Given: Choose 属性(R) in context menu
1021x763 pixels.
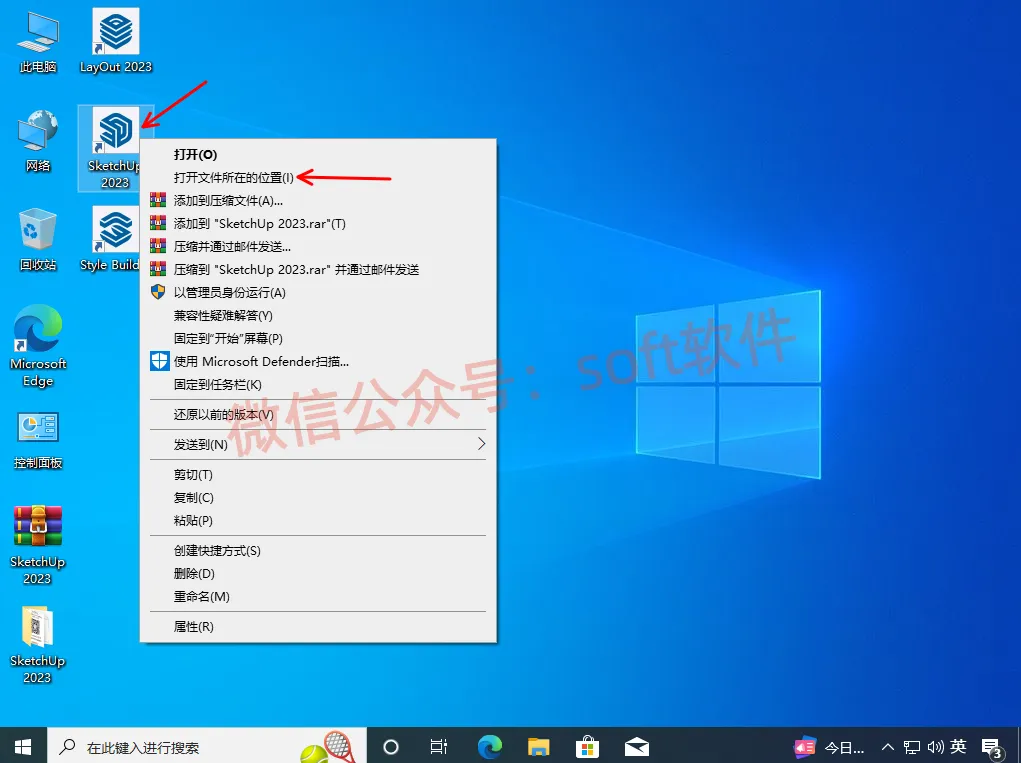Looking at the screenshot, I should (318, 627).
